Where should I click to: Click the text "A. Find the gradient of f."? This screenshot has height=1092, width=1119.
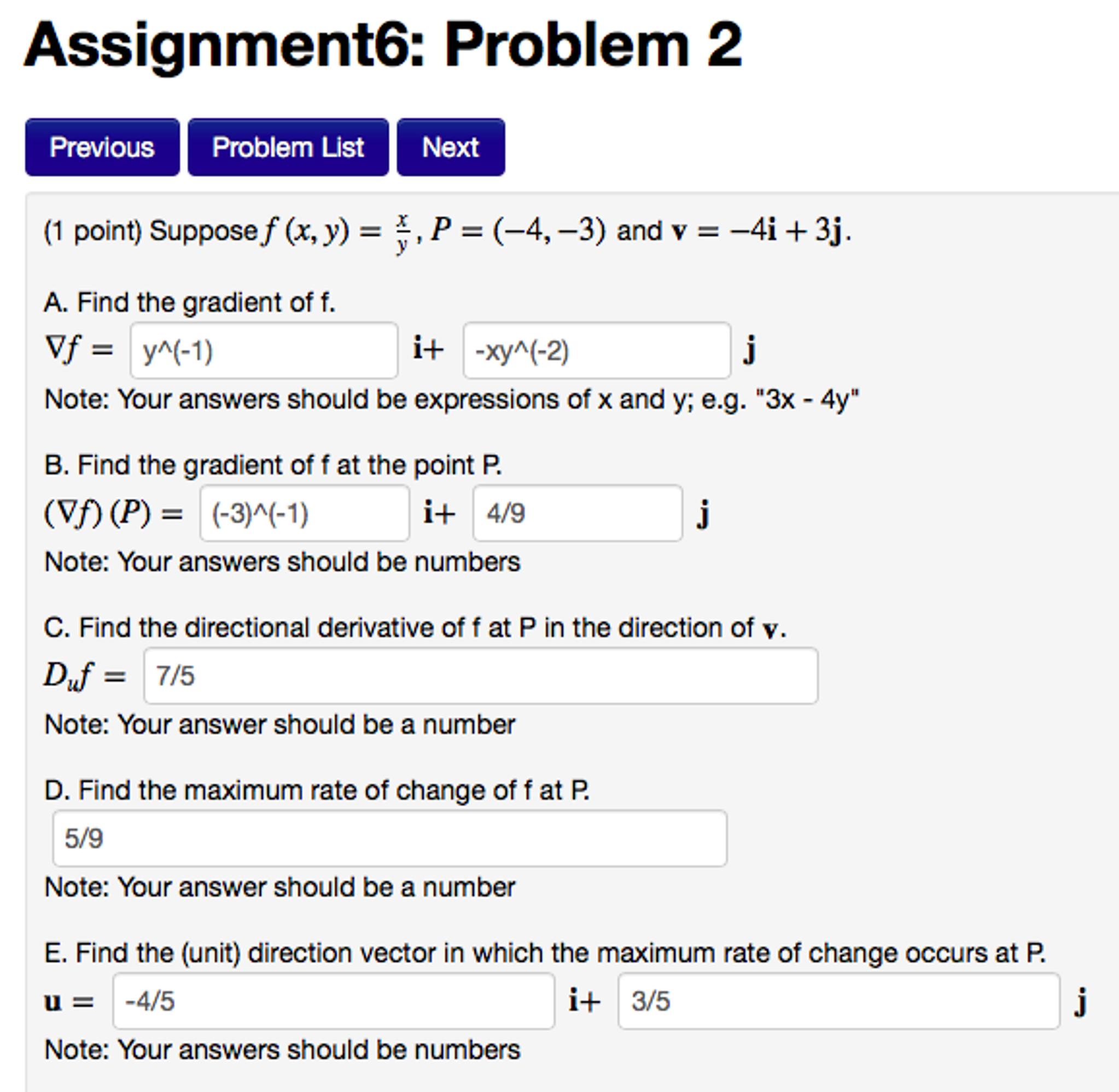click(x=190, y=302)
